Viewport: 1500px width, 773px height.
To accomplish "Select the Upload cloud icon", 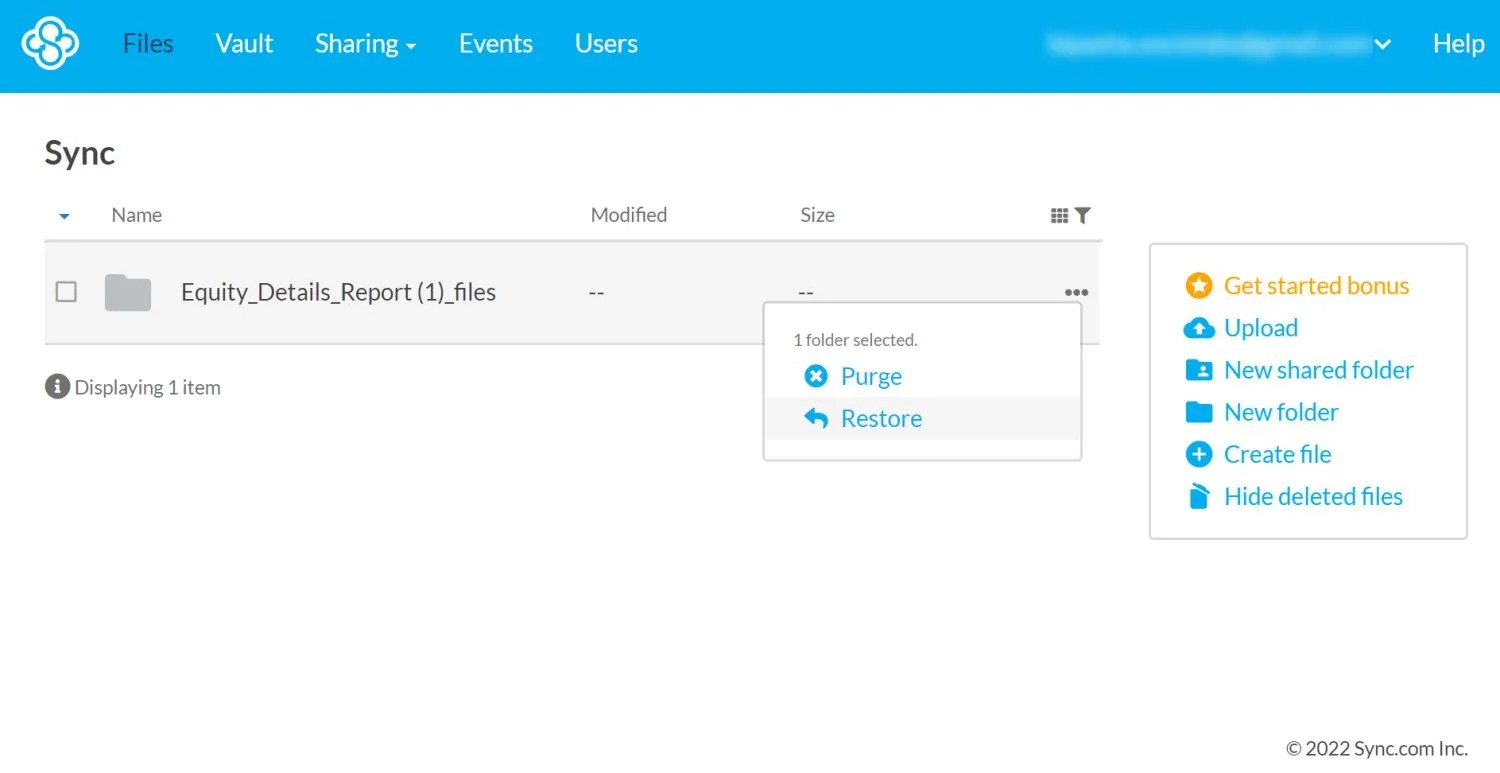I will tap(1198, 327).
